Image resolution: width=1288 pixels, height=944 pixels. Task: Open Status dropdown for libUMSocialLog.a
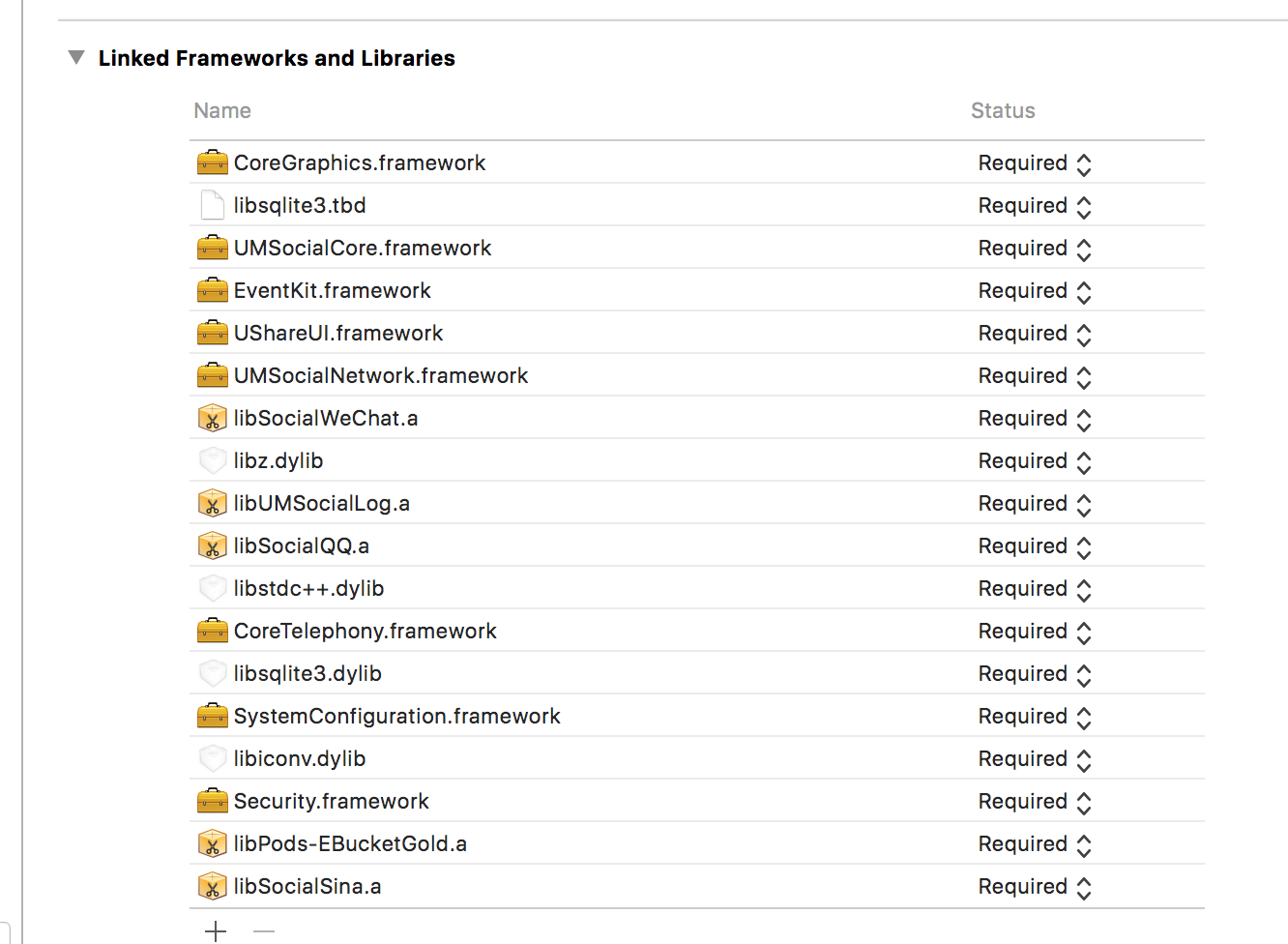pos(1035,504)
